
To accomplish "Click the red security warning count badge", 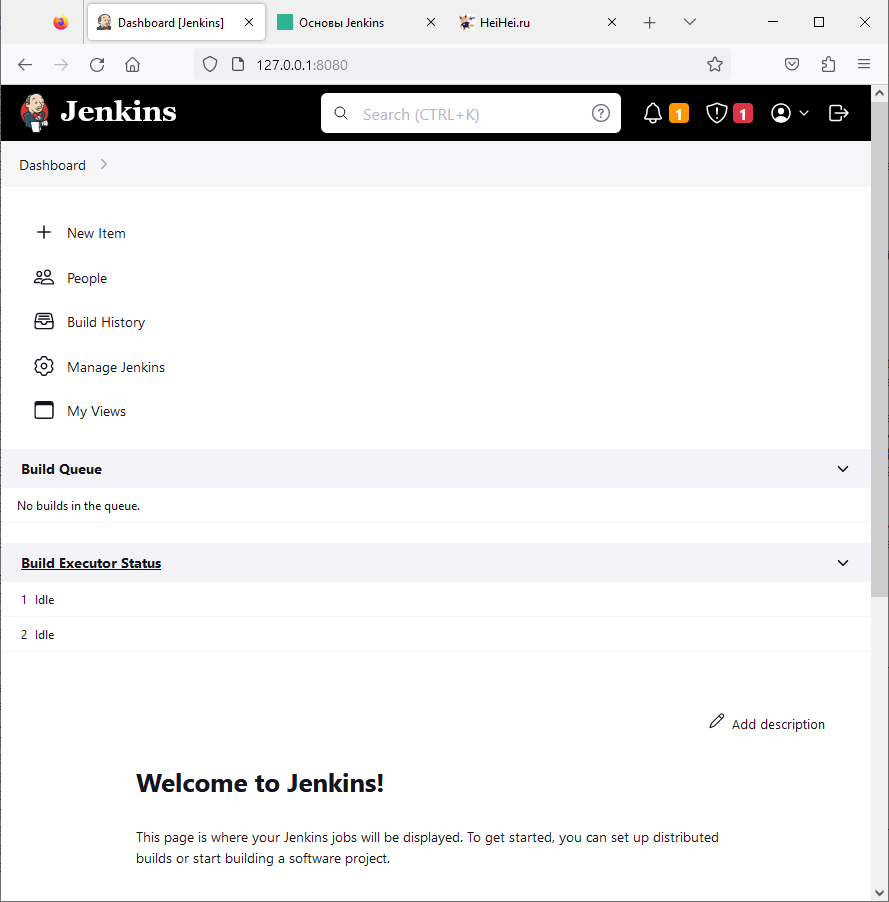I will click(x=743, y=113).
